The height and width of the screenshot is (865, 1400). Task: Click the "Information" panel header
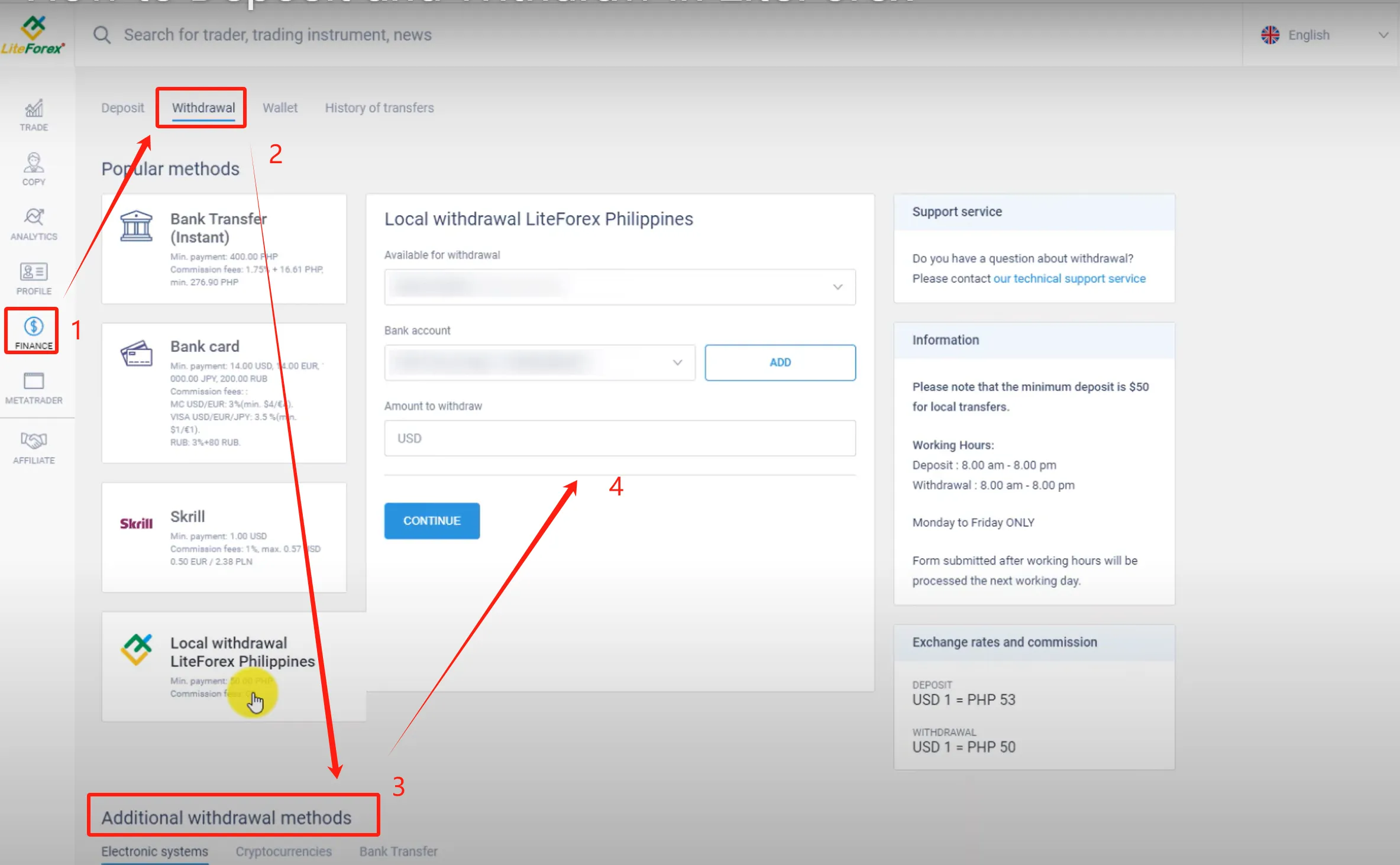point(1034,340)
